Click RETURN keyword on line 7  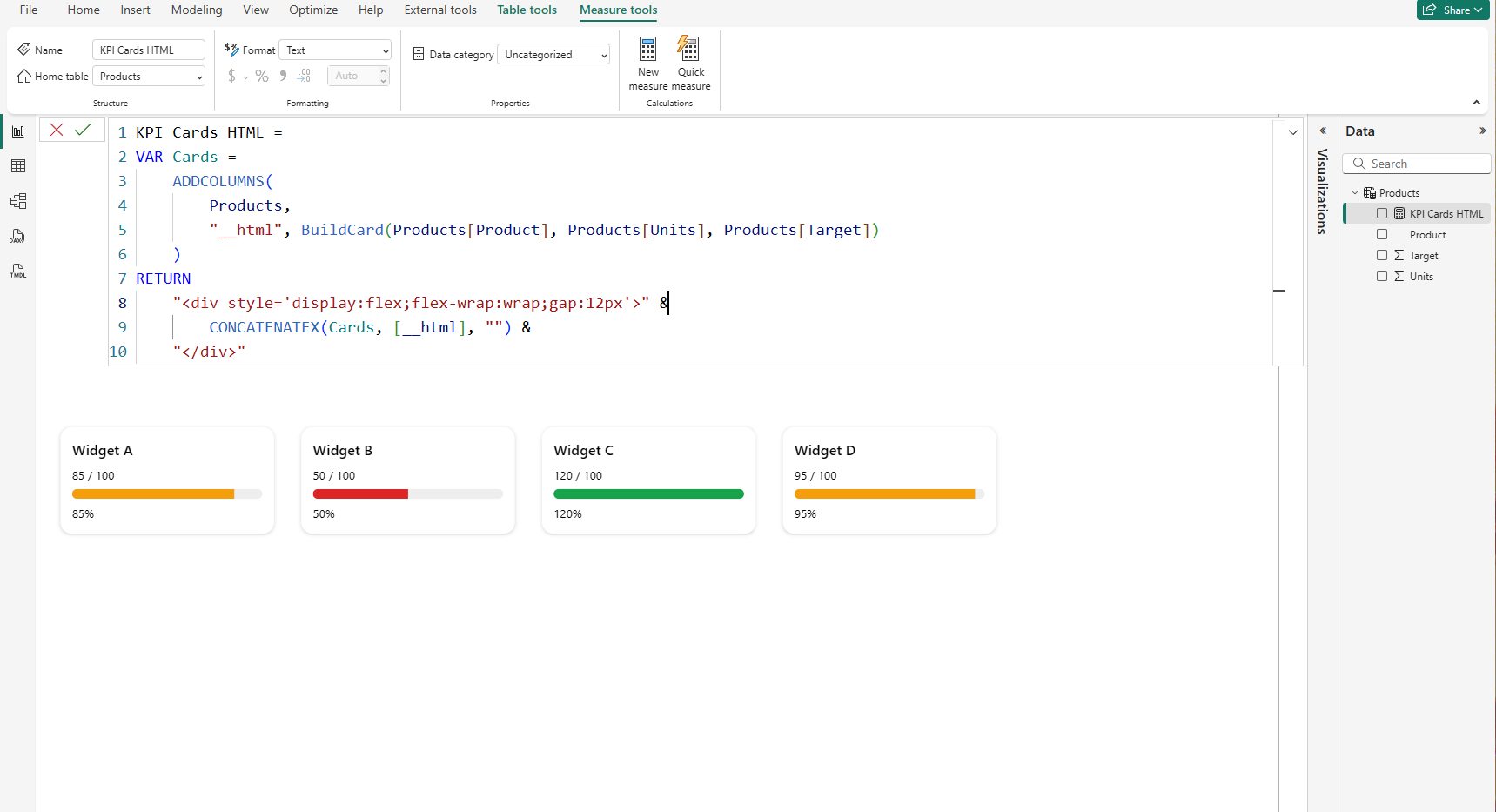click(x=163, y=278)
